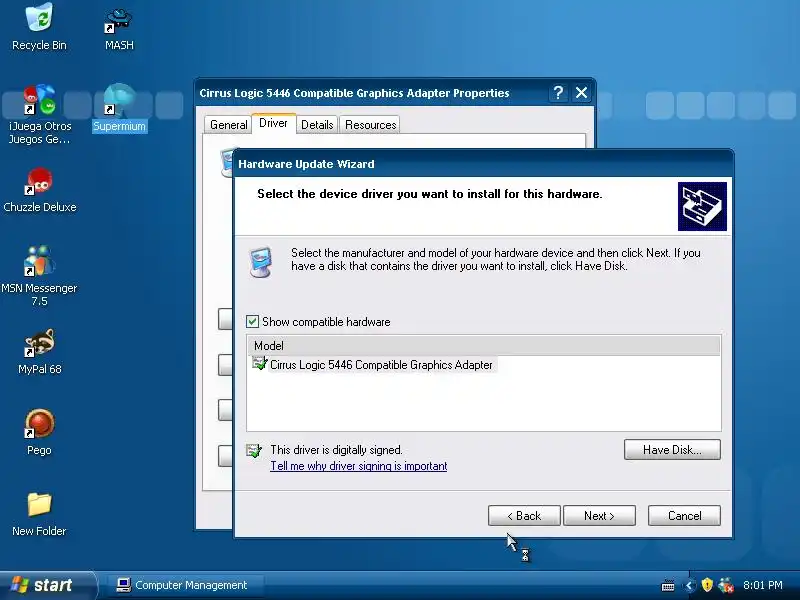
Task: Click the monitor icon beside the wizard instructions
Action: click(261, 262)
